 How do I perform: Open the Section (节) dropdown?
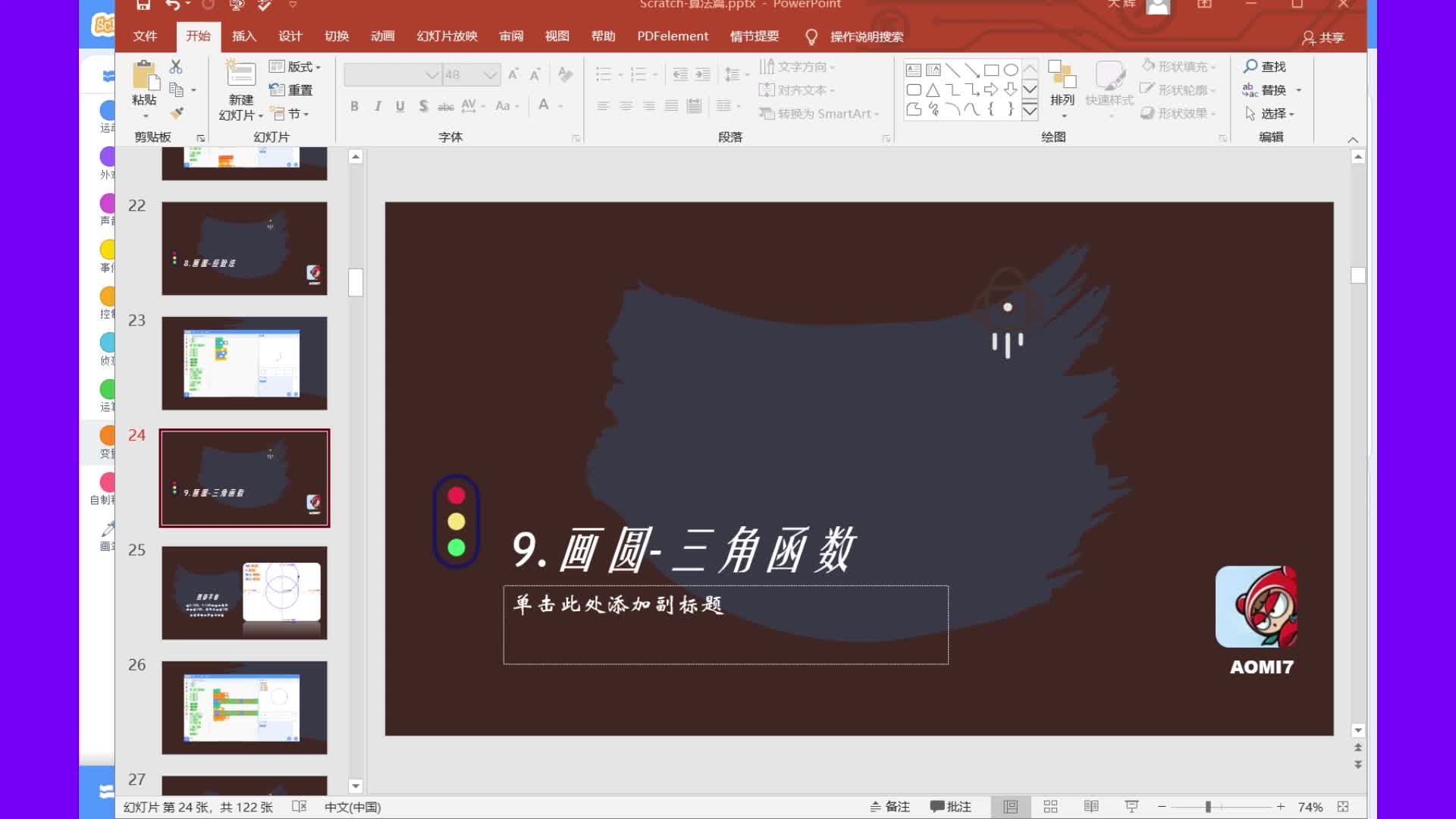pos(291,114)
